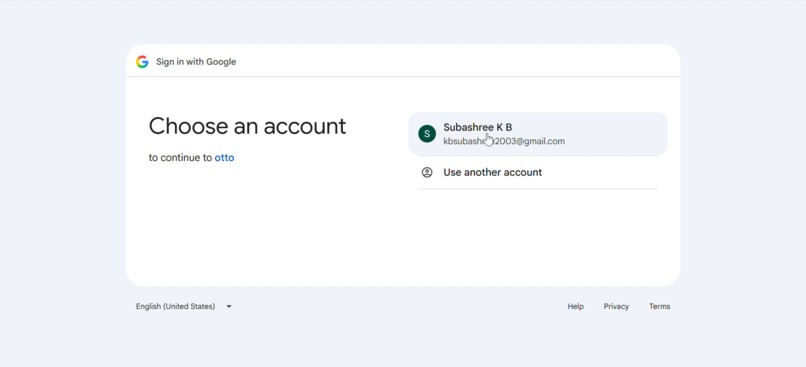Select the green S avatar icon

427,134
